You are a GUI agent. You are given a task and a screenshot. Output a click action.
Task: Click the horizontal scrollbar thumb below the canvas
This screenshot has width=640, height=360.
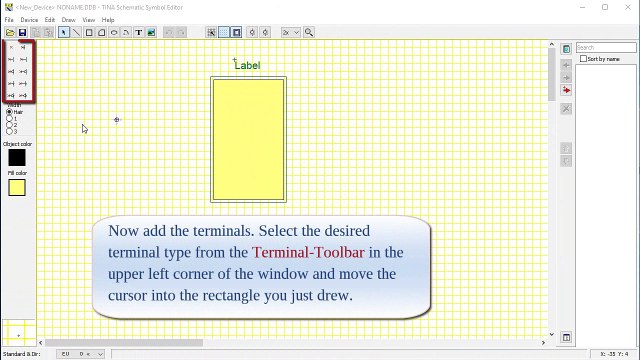click(x=124, y=343)
